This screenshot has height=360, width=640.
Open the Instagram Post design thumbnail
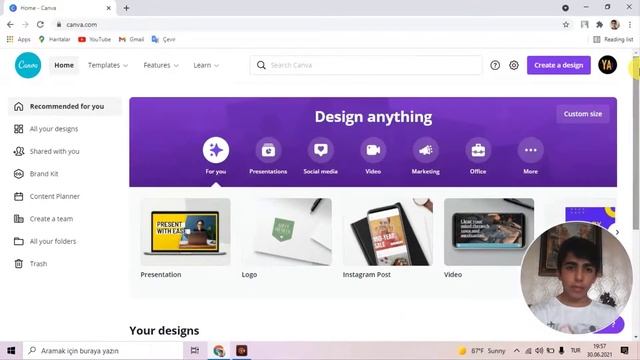388,232
